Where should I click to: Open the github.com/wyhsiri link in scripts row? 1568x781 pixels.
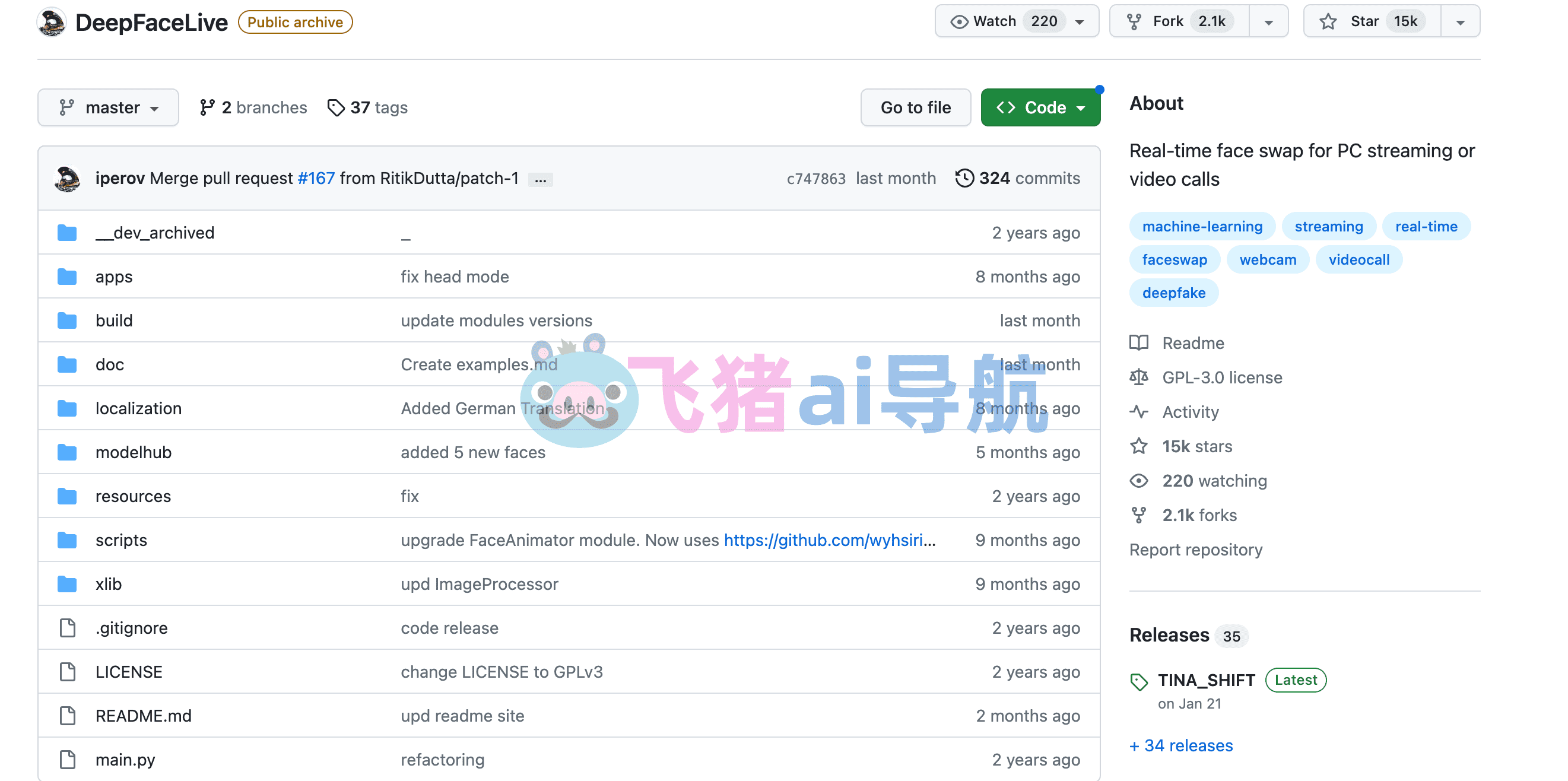830,540
